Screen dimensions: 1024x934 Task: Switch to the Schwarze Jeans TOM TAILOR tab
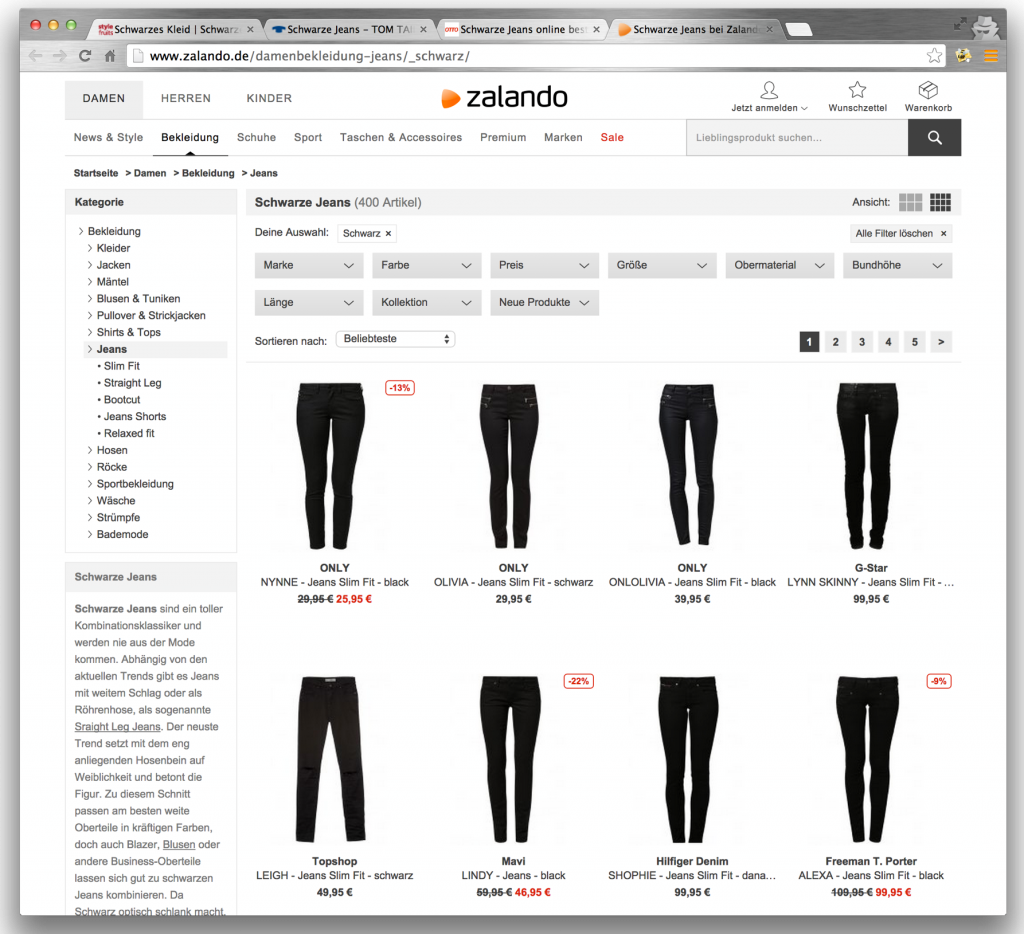pos(349,29)
